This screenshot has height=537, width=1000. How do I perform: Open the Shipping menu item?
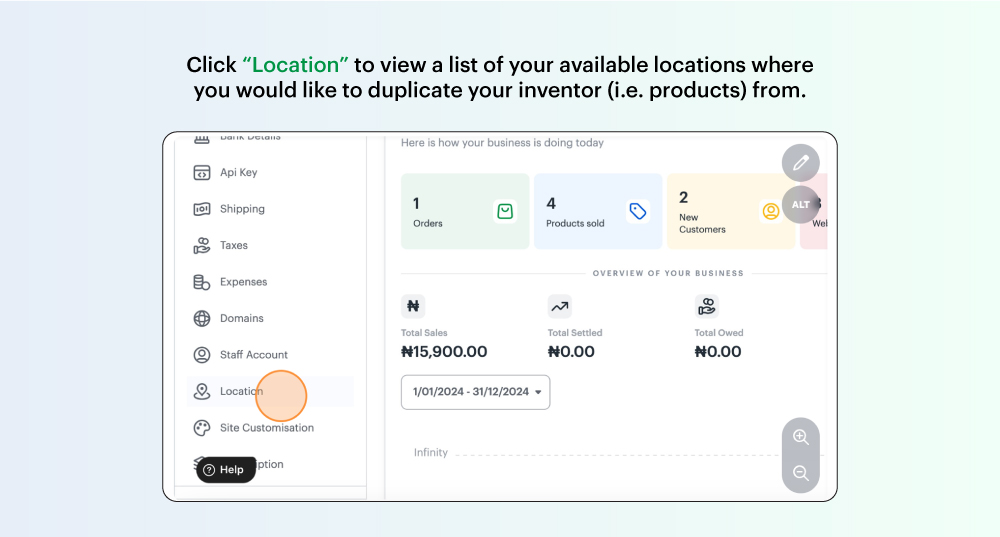click(x=242, y=209)
